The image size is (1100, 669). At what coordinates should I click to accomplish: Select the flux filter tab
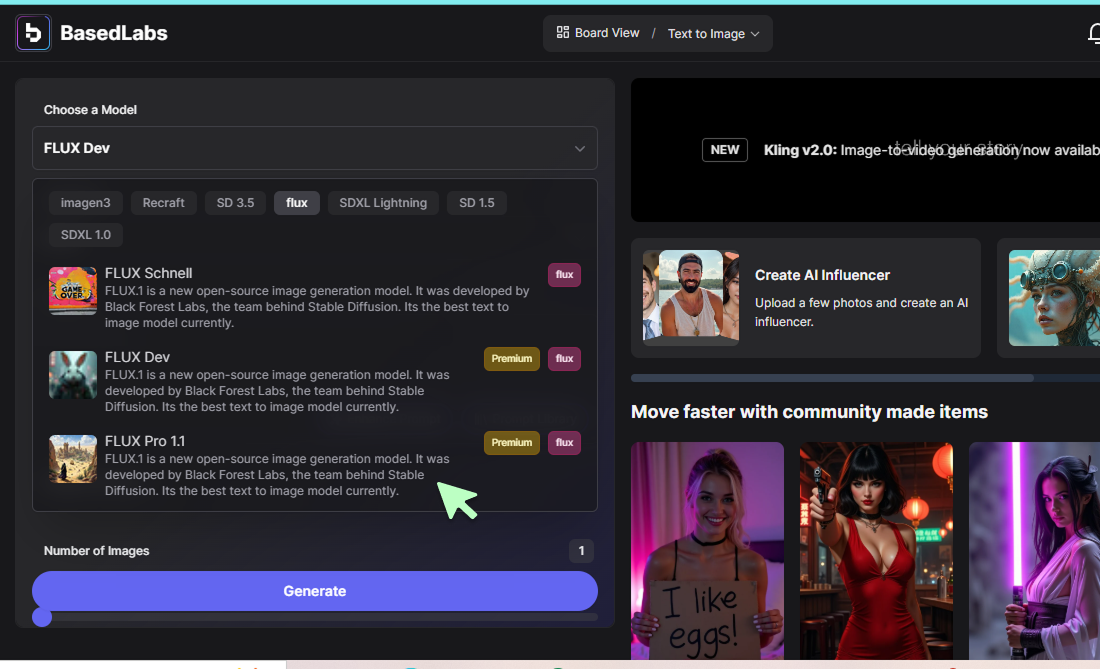(x=297, y=203)
